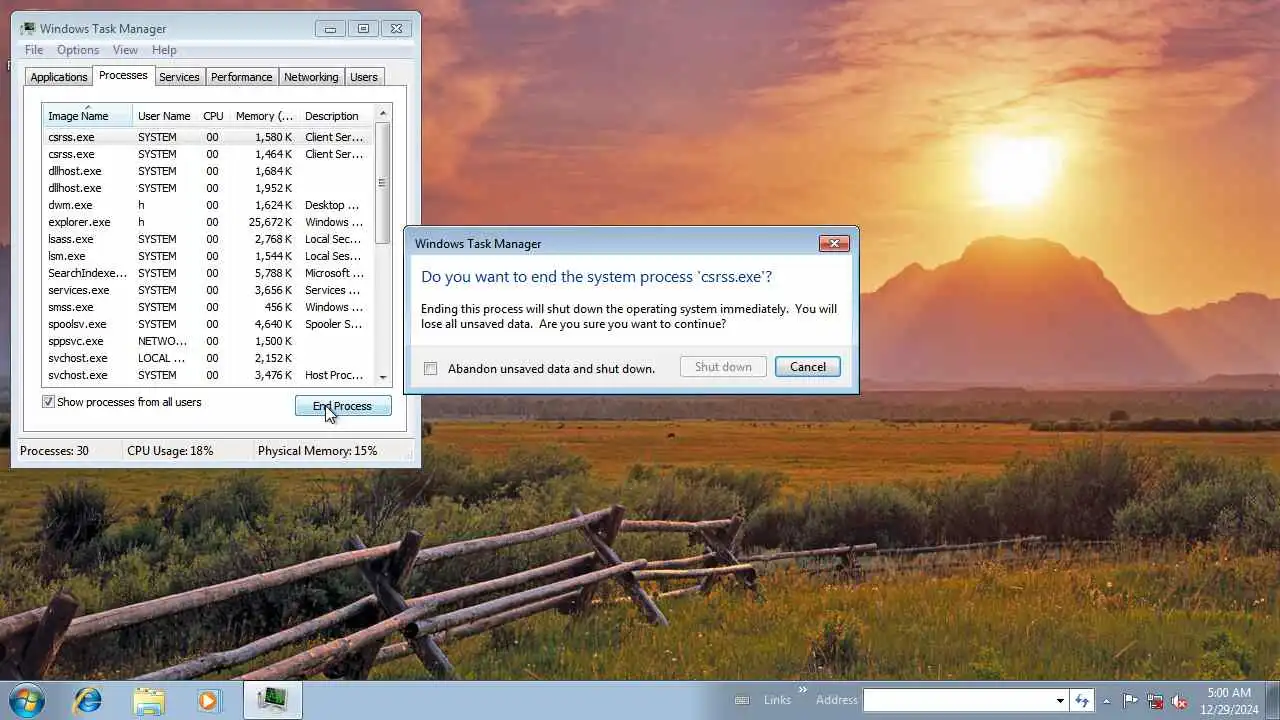Close the csrss.exe confirmation dialog
1280x720 pixels.
coord(834,243)
